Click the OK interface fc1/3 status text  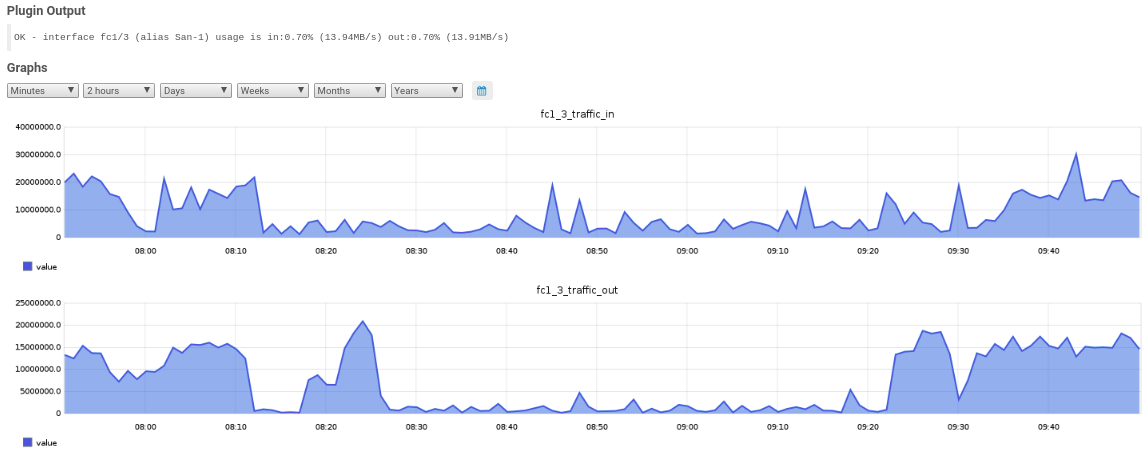[x=261, y=37]
